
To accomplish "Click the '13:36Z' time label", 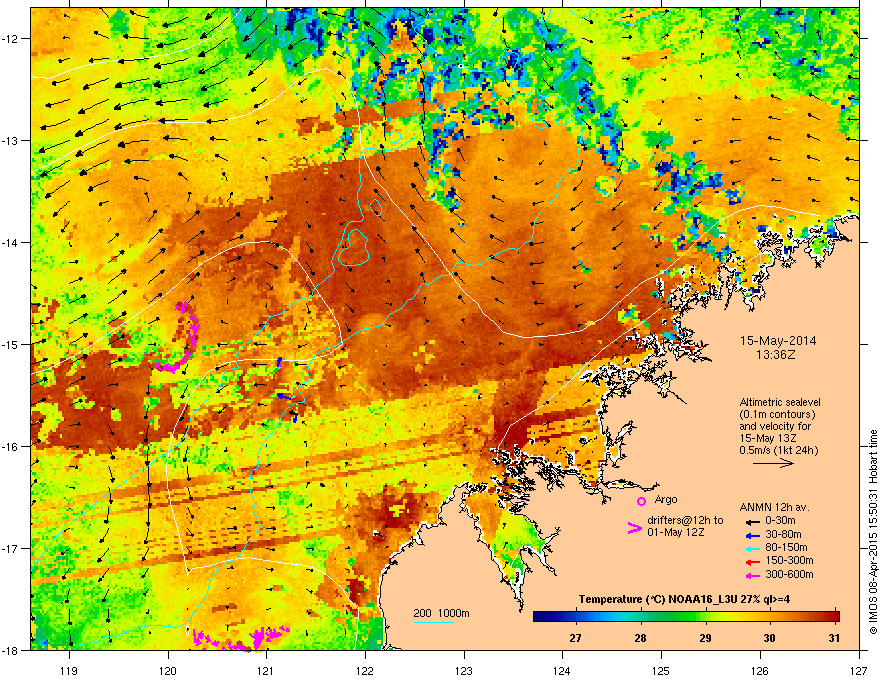I will [776, 355].
